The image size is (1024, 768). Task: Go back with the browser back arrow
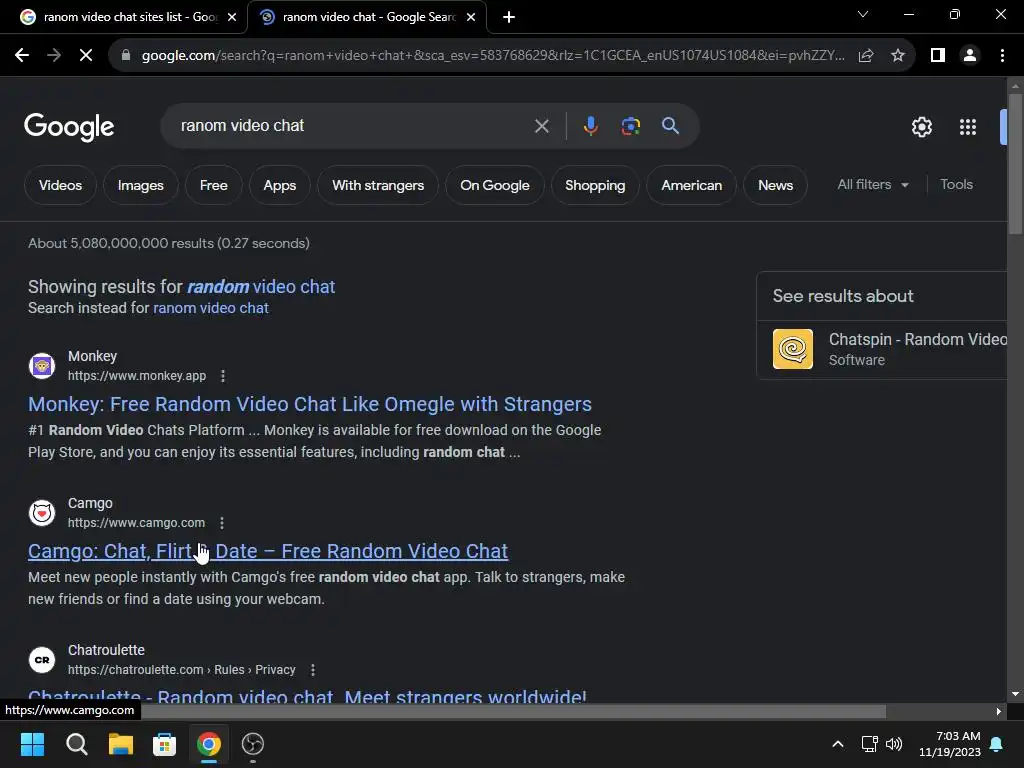point(22,56)
